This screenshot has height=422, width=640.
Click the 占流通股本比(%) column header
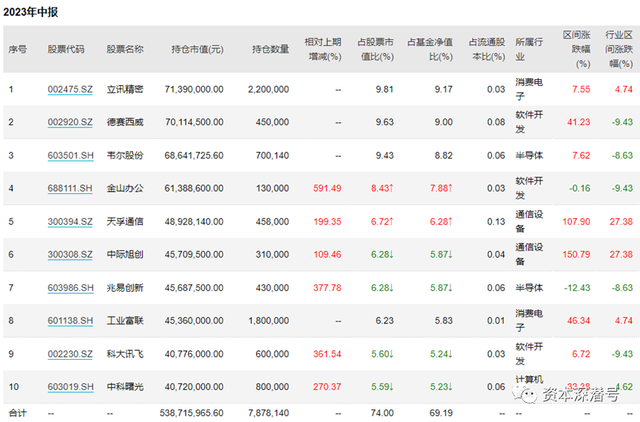(x=487, y=49)
